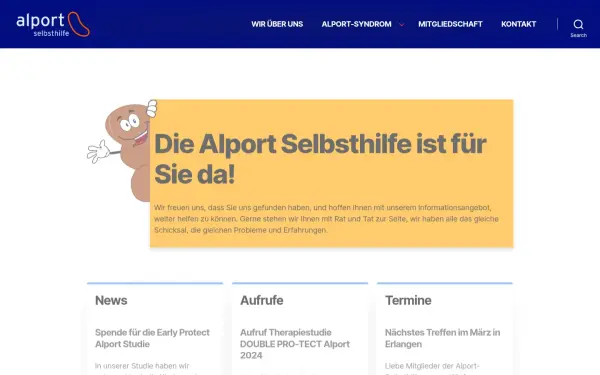The width and height of the screenshot is (600, 375).
Task: Click the text 'In unserer Studie haben wir'
Action: 142,366
